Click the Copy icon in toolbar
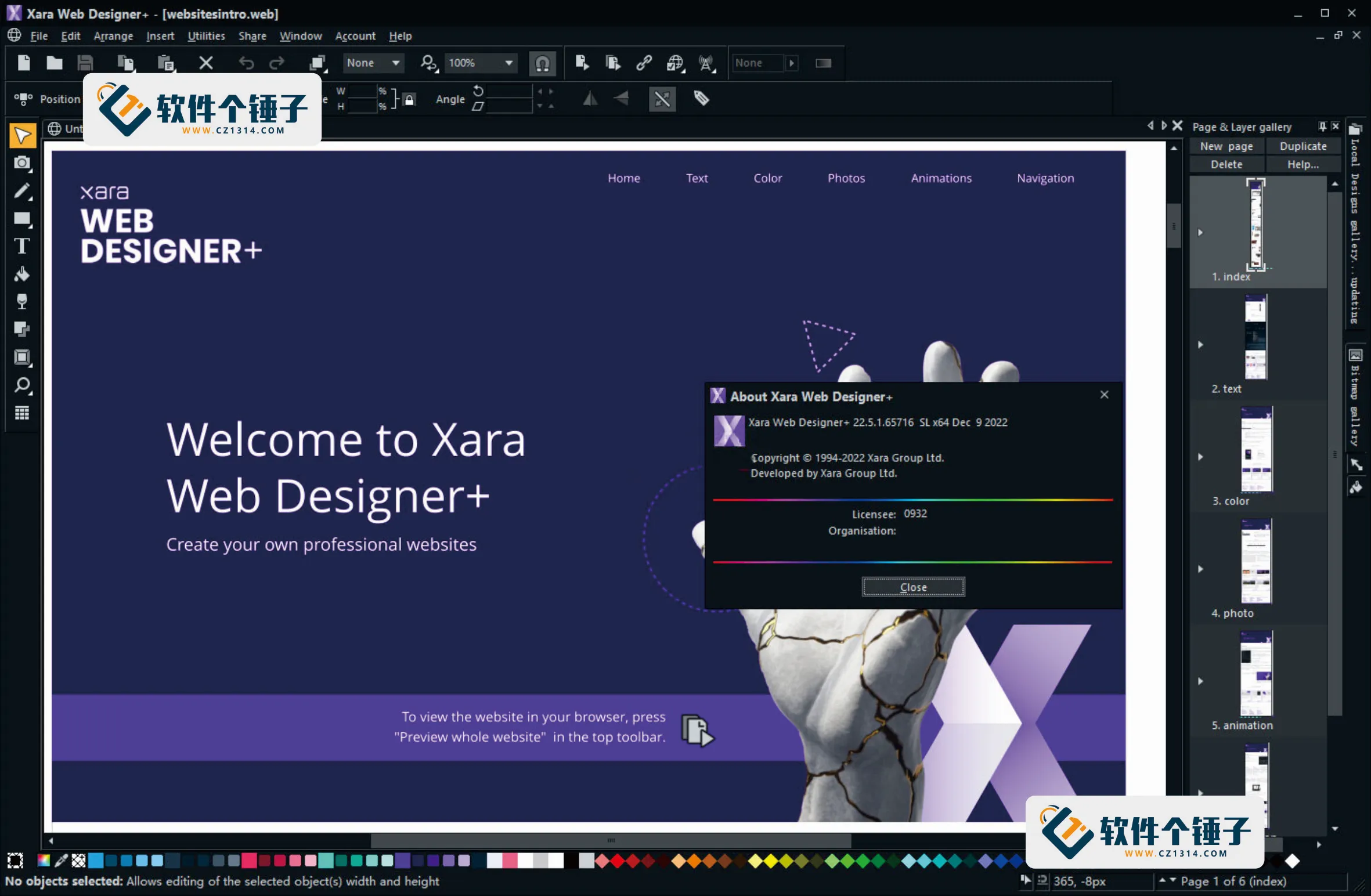 pyautogui.click(x=126, y=63)
